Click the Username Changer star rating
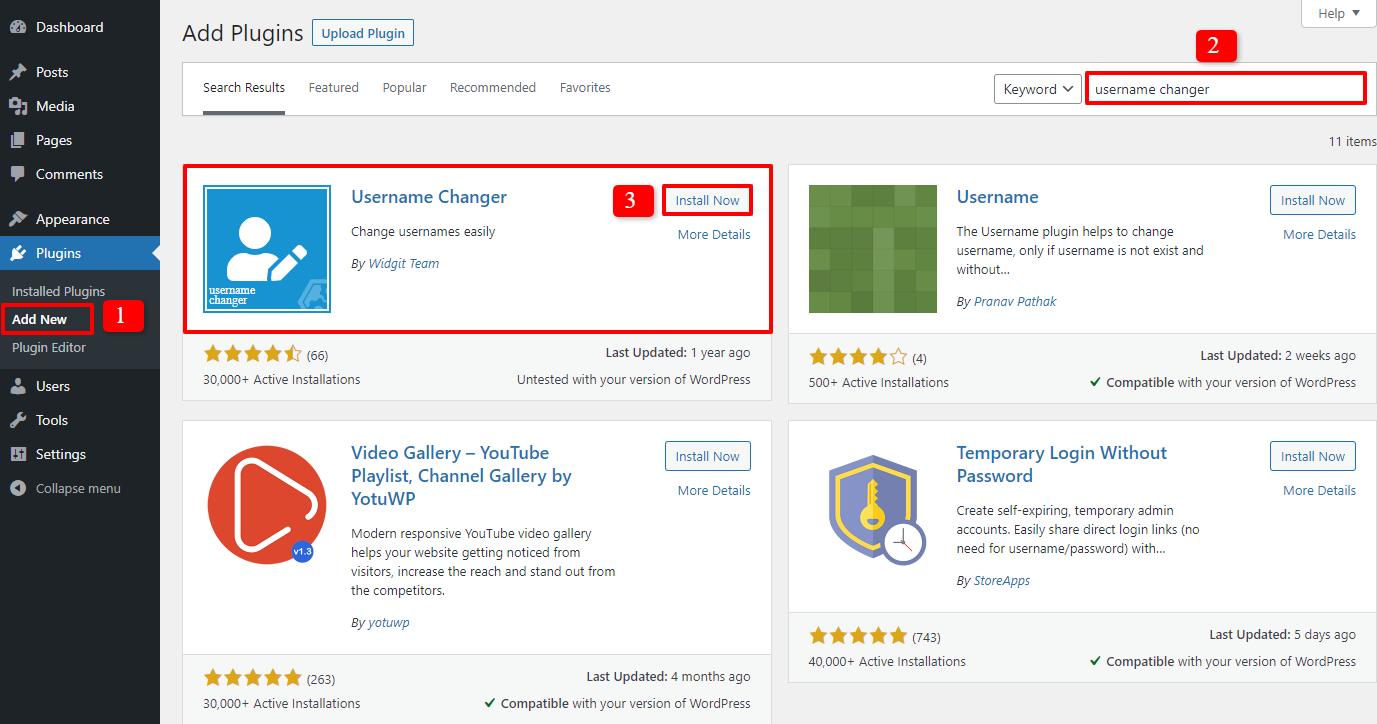Viewport: 1377px width, 724px height. click(252, 354)
